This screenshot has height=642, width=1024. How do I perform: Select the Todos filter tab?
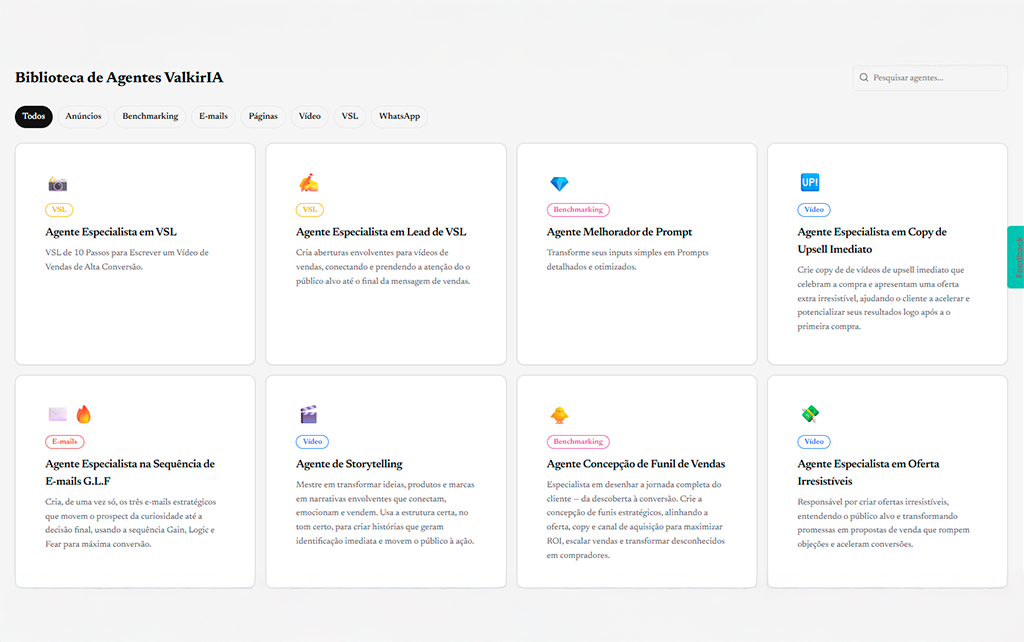click(x=34, y=116)
